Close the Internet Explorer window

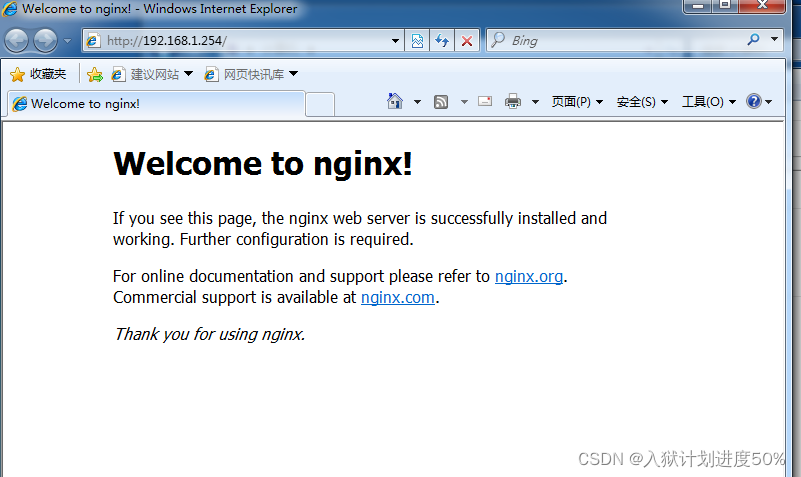coord(762,6)
